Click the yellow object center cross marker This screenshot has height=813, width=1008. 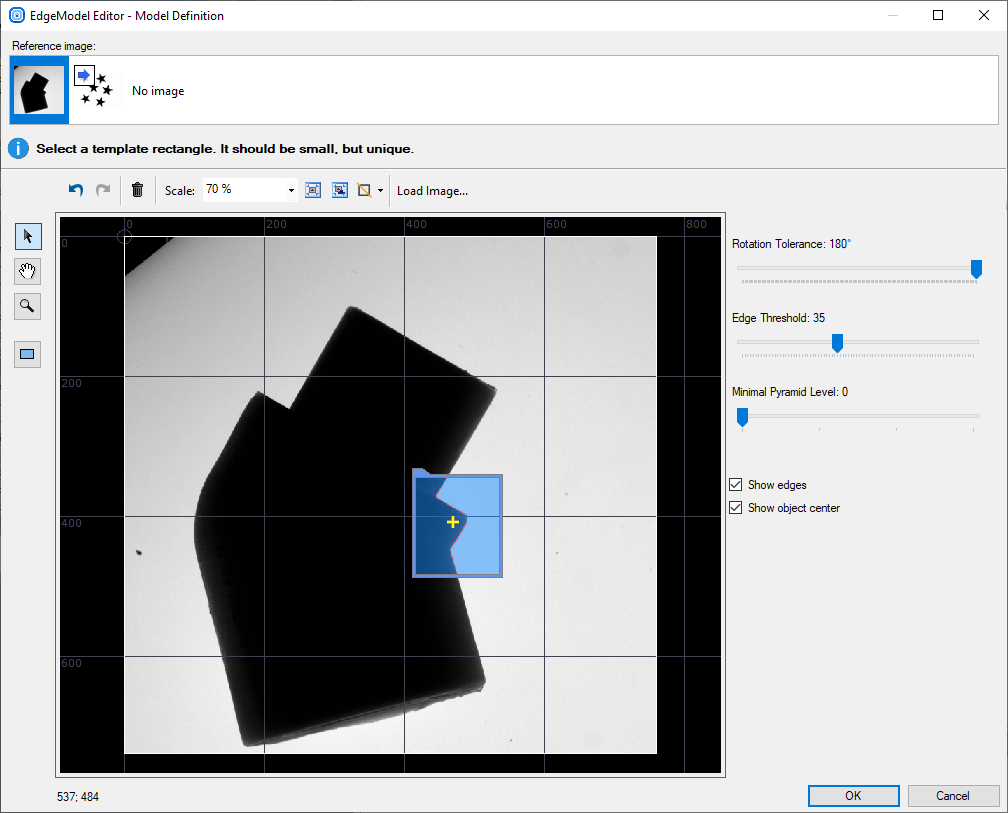[x=453, y=522]
